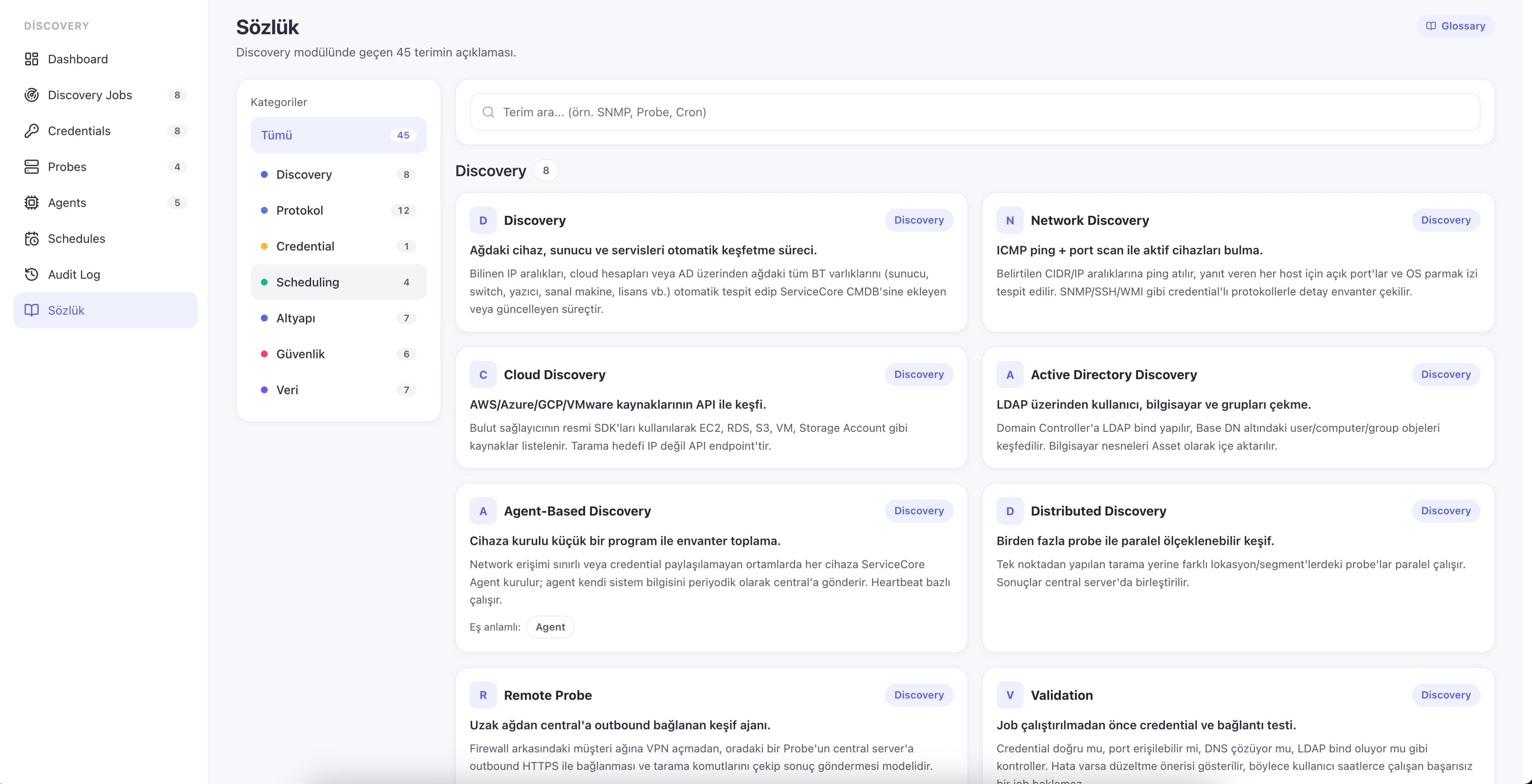The height and width of the screenshot is (784, 1532).
Task: Click the 45 count badge on Tümü
Action: click(403, 135)
